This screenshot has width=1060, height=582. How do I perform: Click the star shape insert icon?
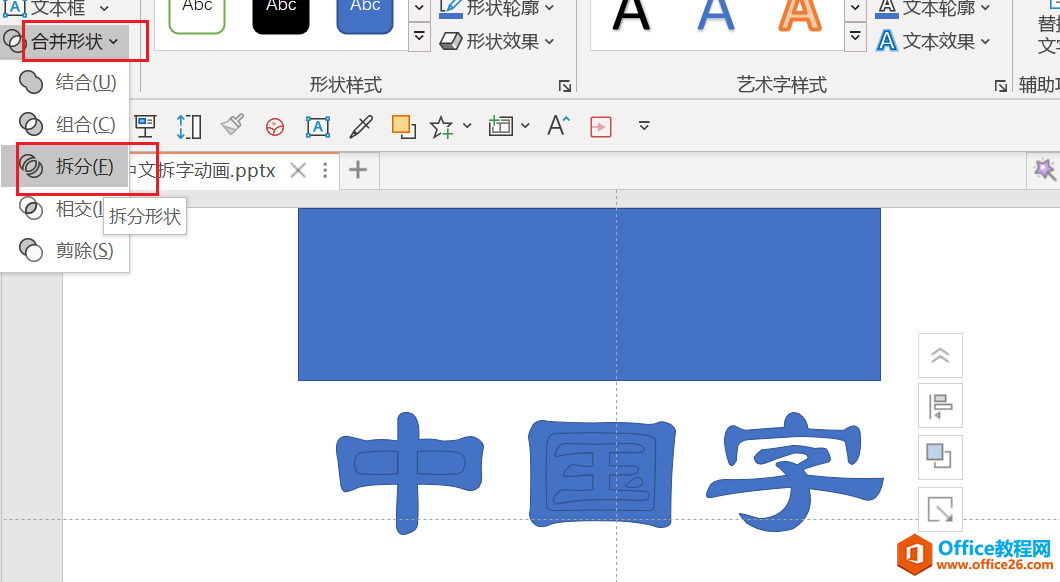pos(440,125)
